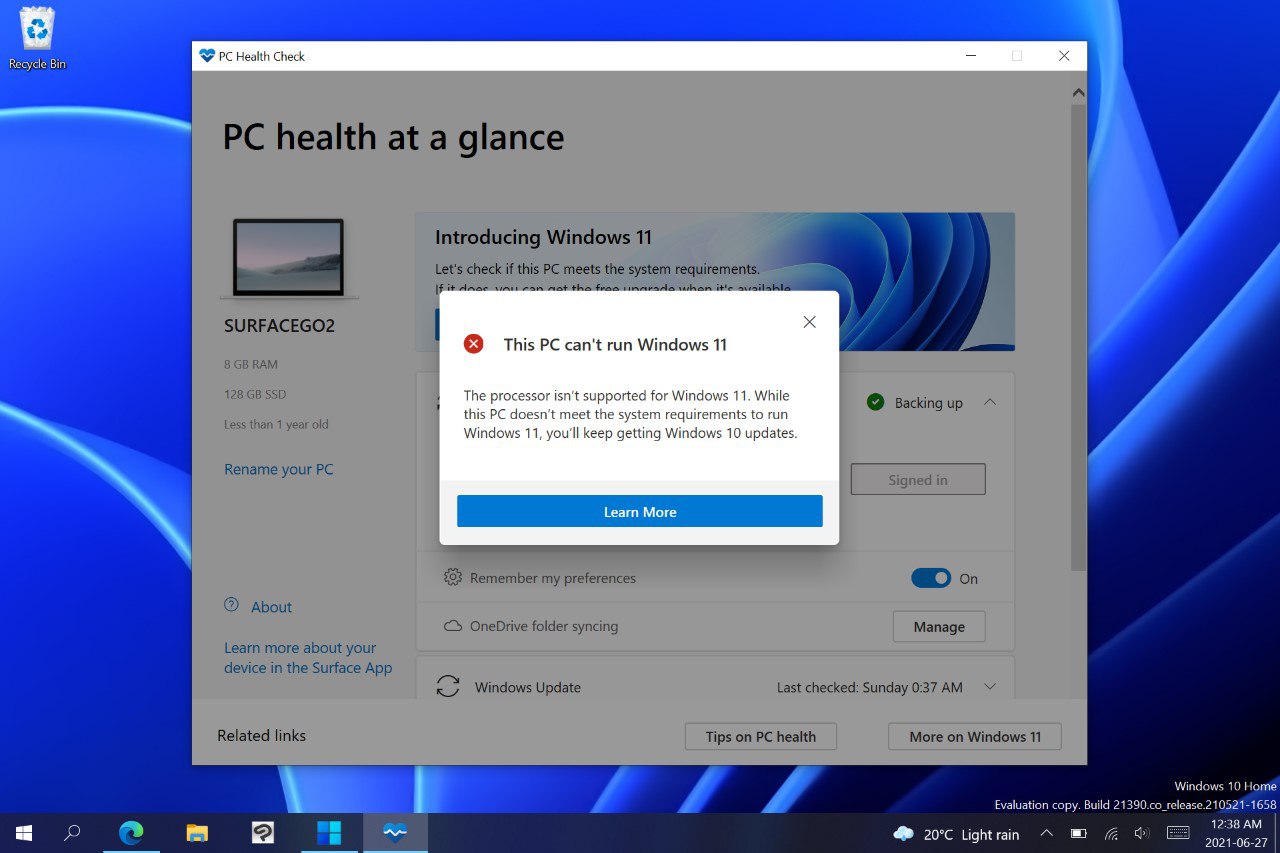Screen dimensions: 1280x853
Task: Open the weather 20°C Light rain widget
Action: (x=956, y=834)
